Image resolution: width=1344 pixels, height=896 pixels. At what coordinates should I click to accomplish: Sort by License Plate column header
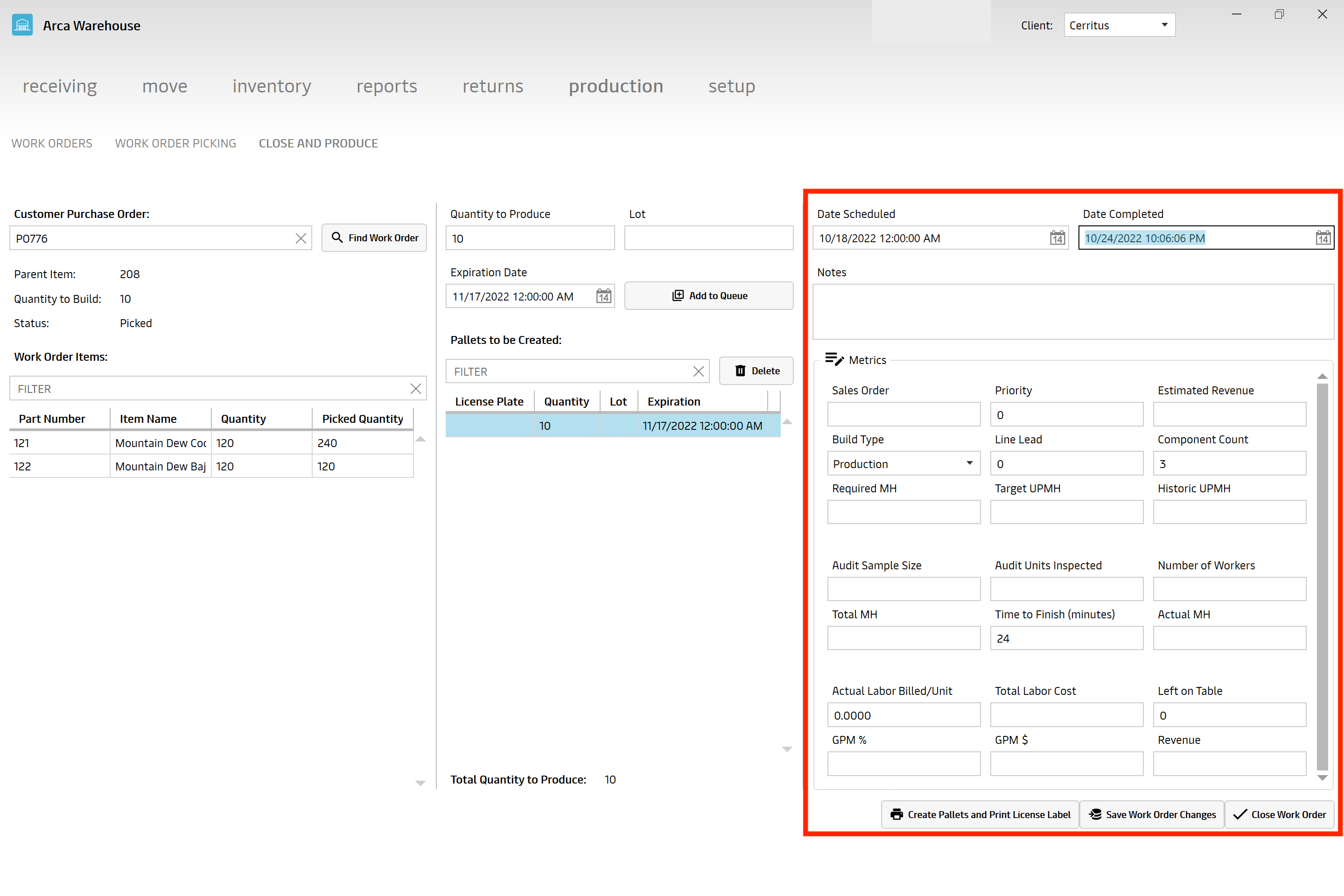tap(490, 402)
